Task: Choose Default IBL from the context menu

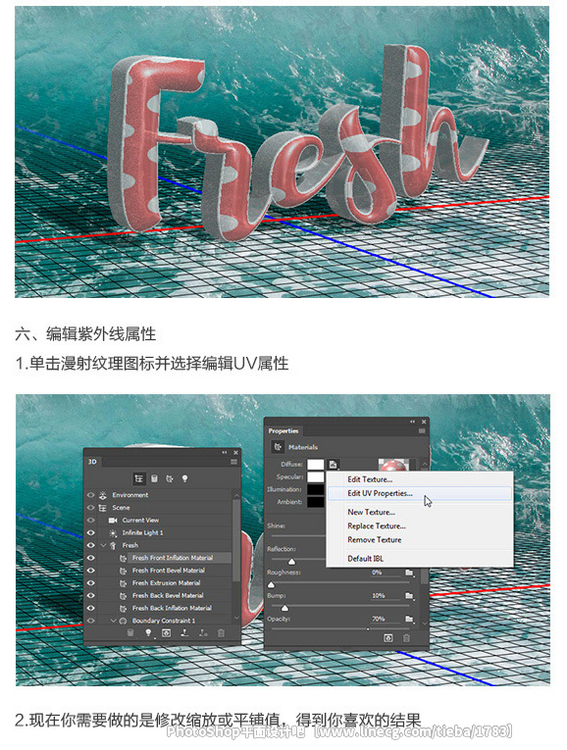Action: tap(366, 559)
